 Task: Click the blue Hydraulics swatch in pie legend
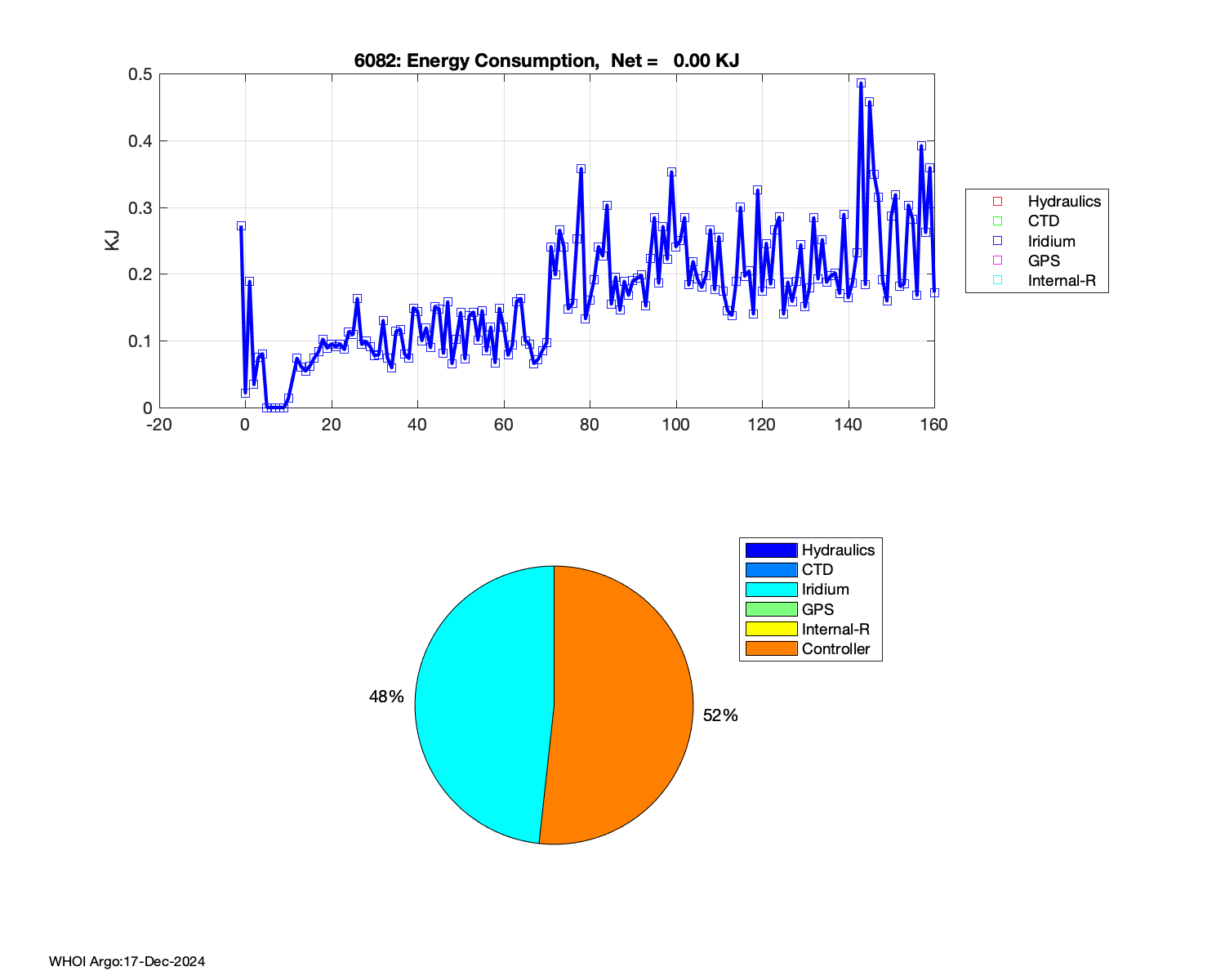[771, 550]
